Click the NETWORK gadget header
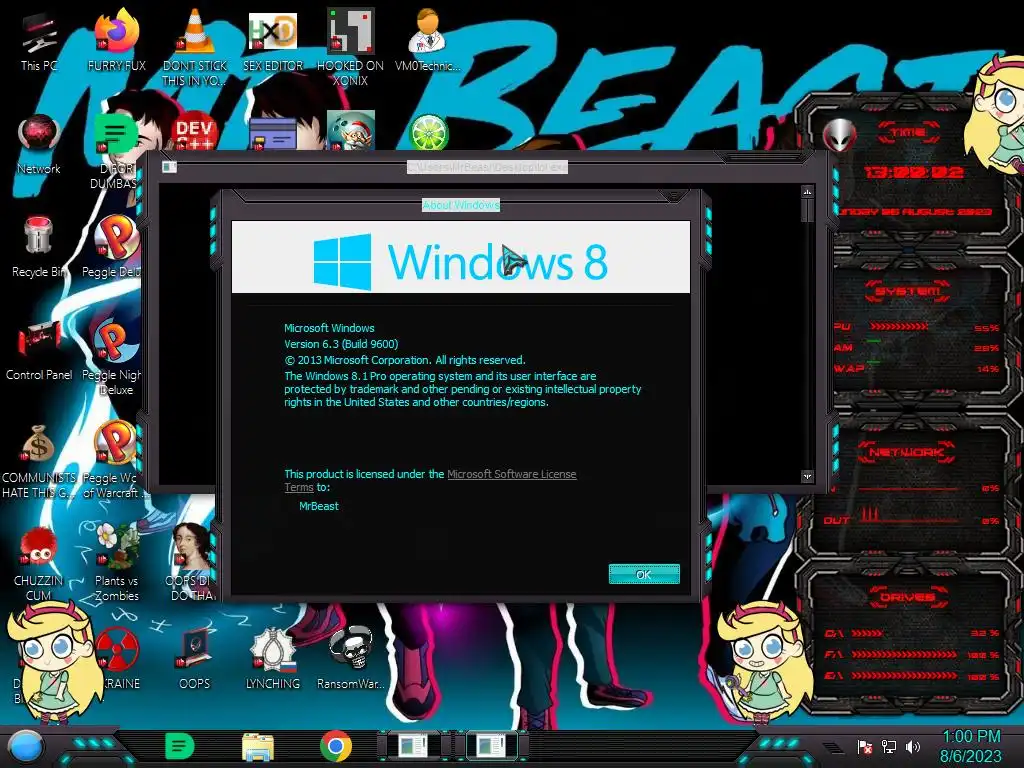The image size is (1024, 768). (x=906, y=452)
